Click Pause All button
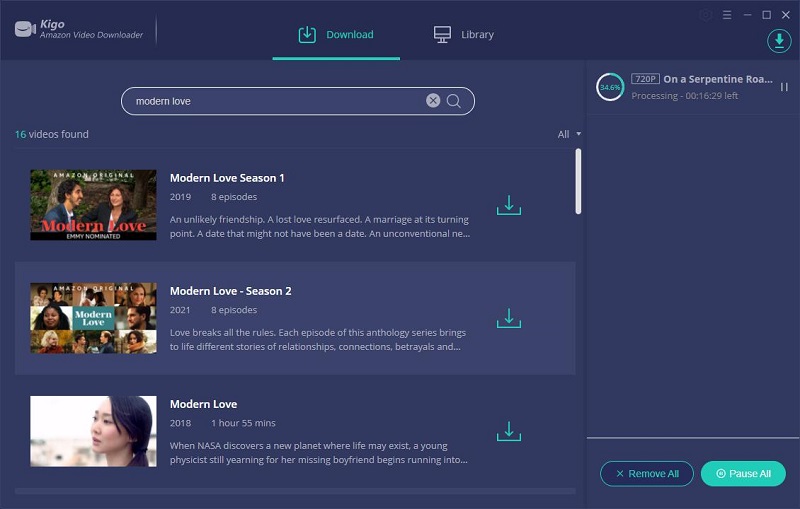Viewport: 800px width, 509px height. click(743, 474)
